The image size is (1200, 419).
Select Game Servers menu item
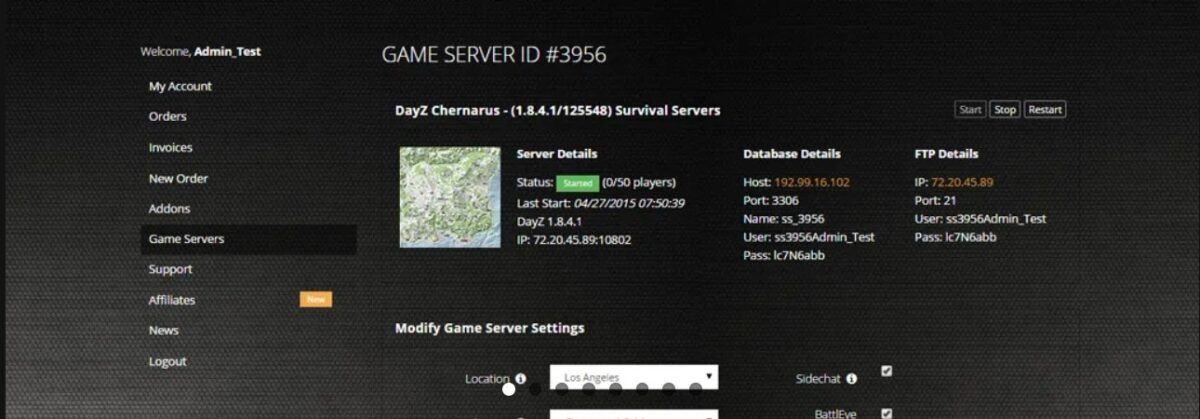[248, 239]
